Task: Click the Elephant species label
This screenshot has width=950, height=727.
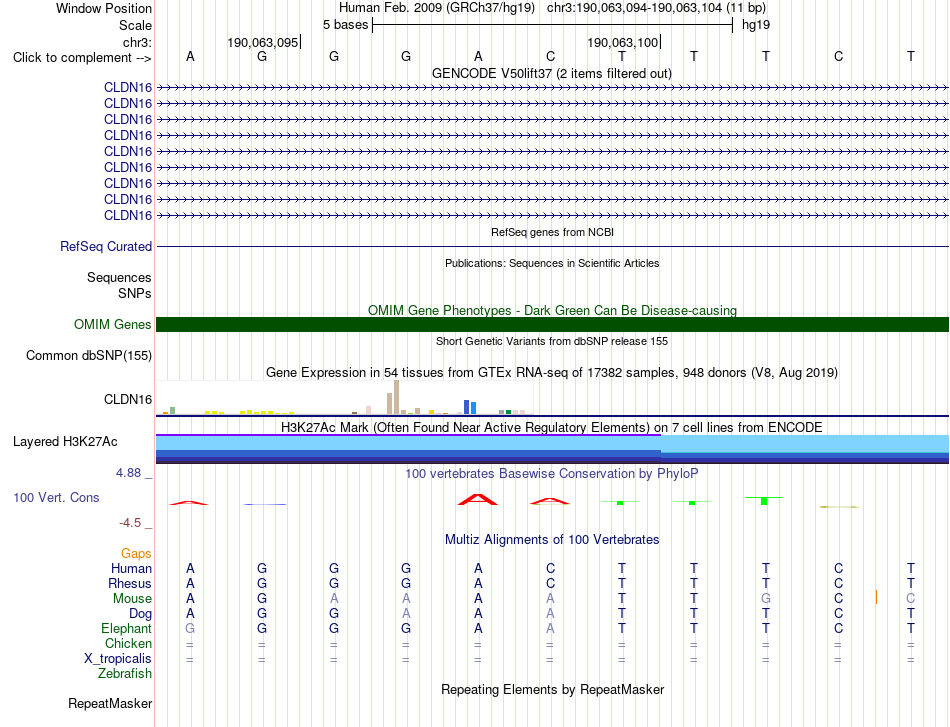Action: click(126, 628)
